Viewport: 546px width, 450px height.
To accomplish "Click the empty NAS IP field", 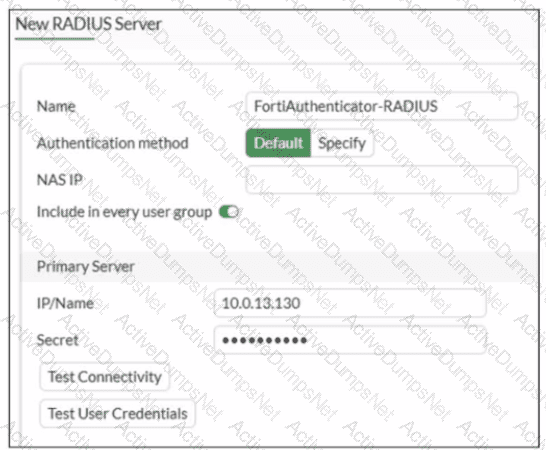I will tap(382, 179).
